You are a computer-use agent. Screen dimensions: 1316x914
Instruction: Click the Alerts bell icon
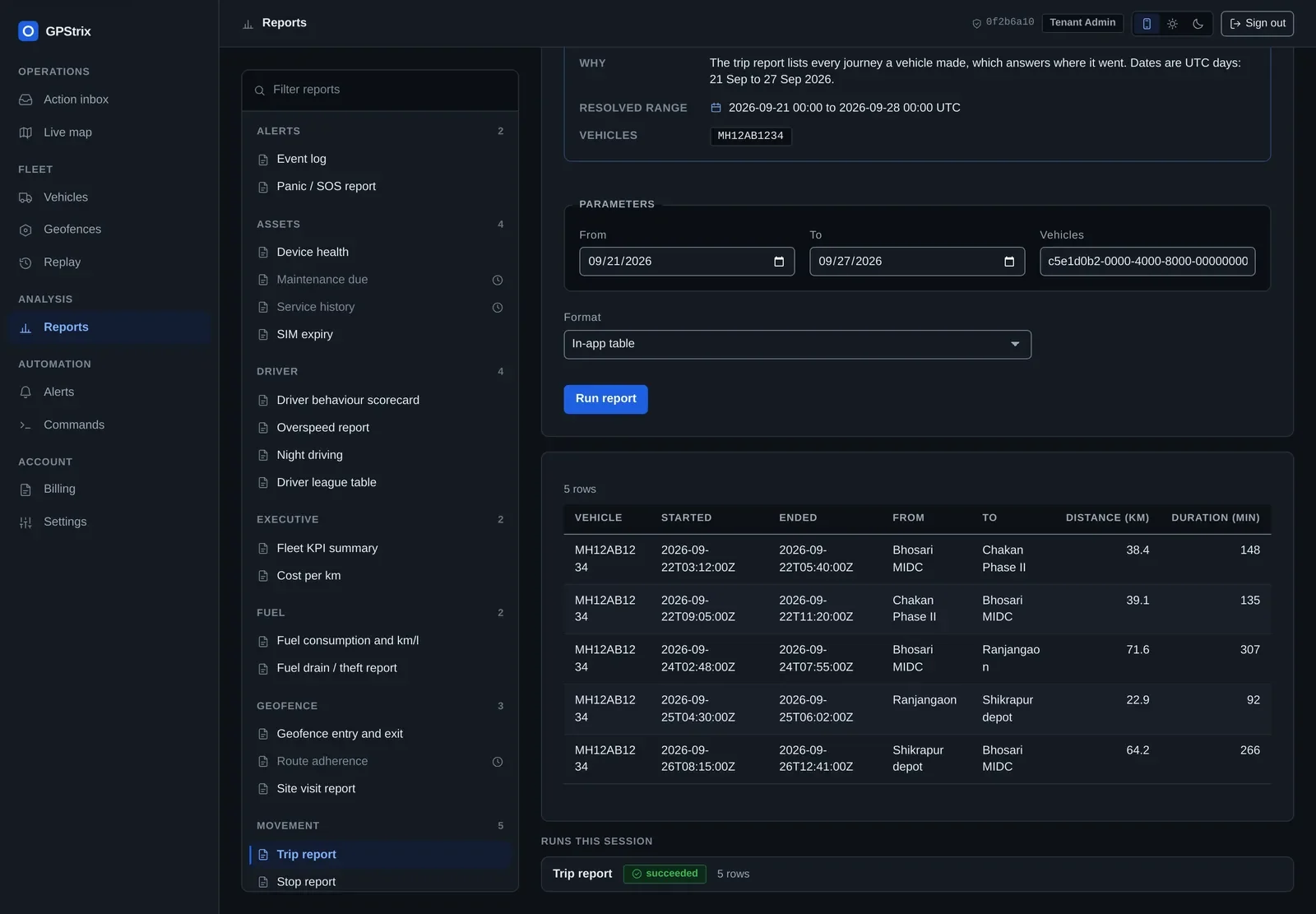pyautogui.click(x=25, y=392)
